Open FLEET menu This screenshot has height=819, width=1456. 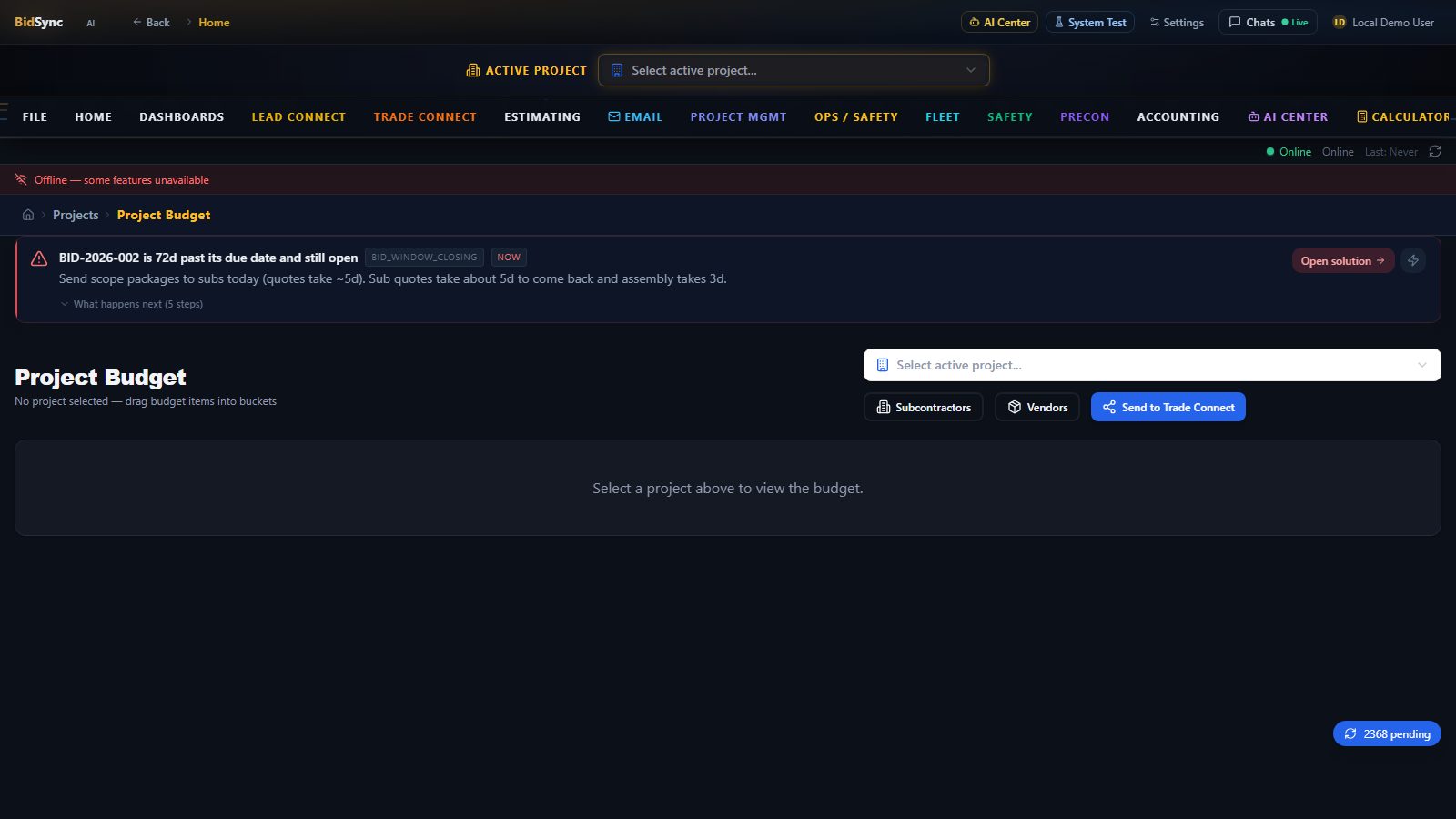[943, 116]
